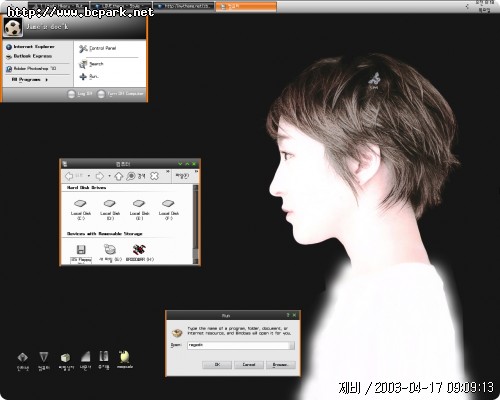500x400 pixels.
Task: Click the Run dialog program icon
Action: pos(177,332)
